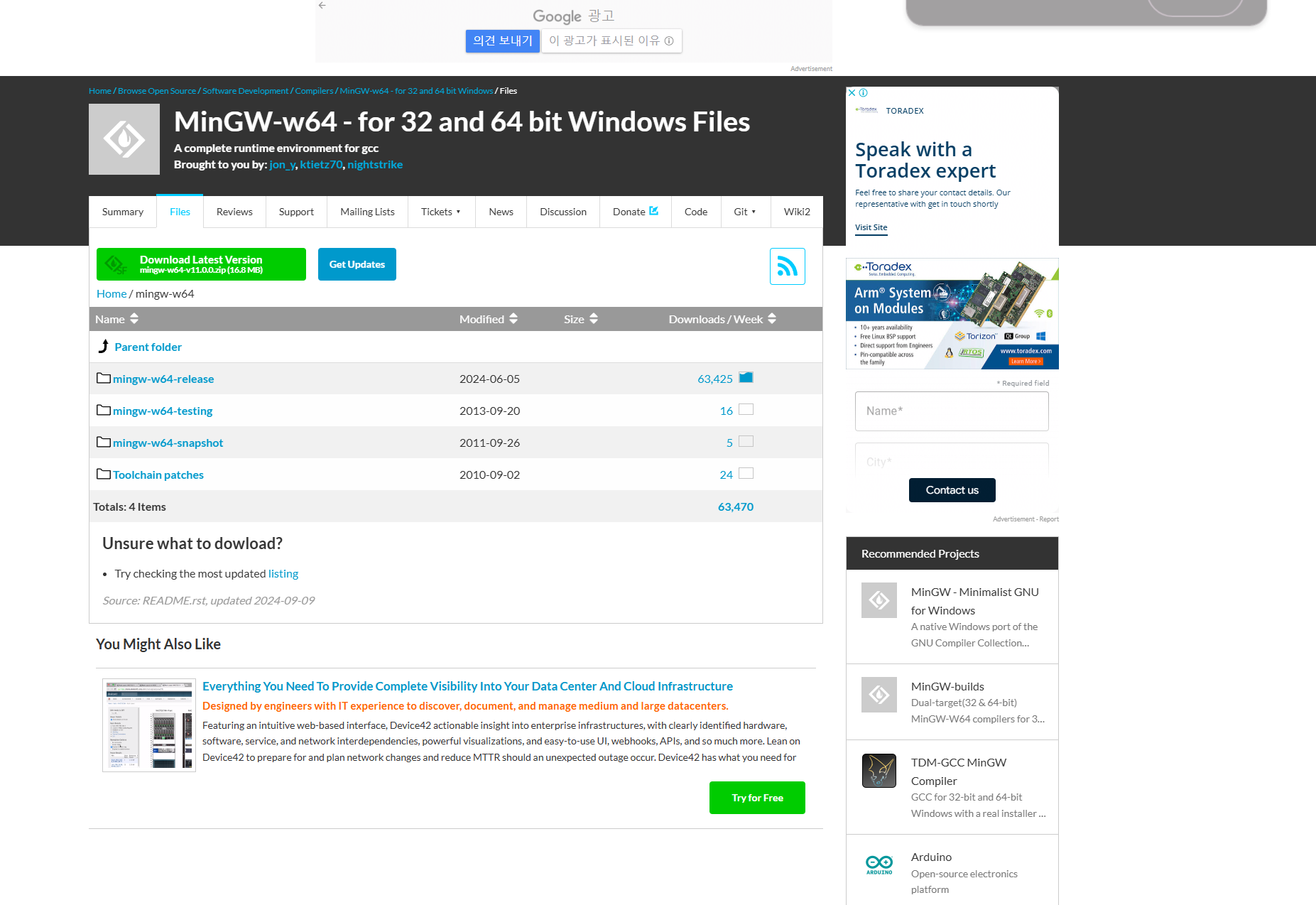Image resolution: width=1316 pixels, height=905 pixels.
Task: Open the Mailing Lists tab
Action: tap(367, 212)
